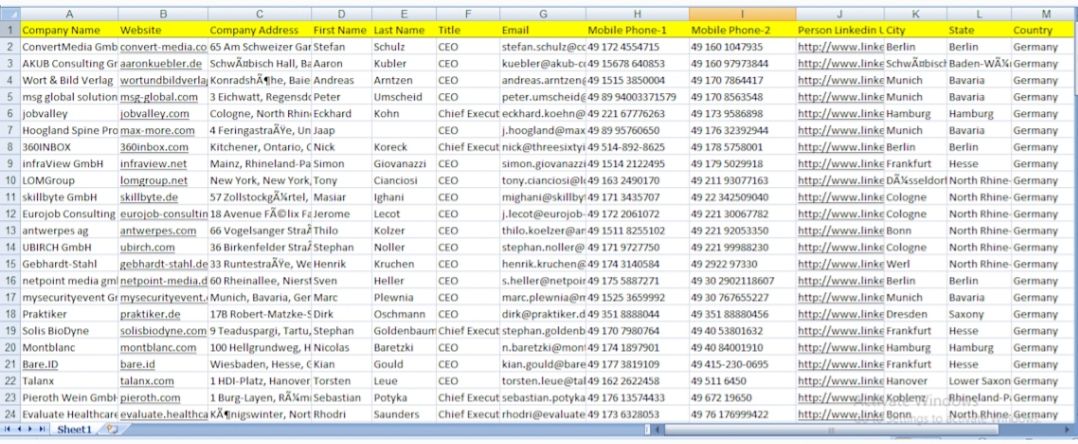Open the praktiker.de link
Screen dimensions: 1078x444
150,314
